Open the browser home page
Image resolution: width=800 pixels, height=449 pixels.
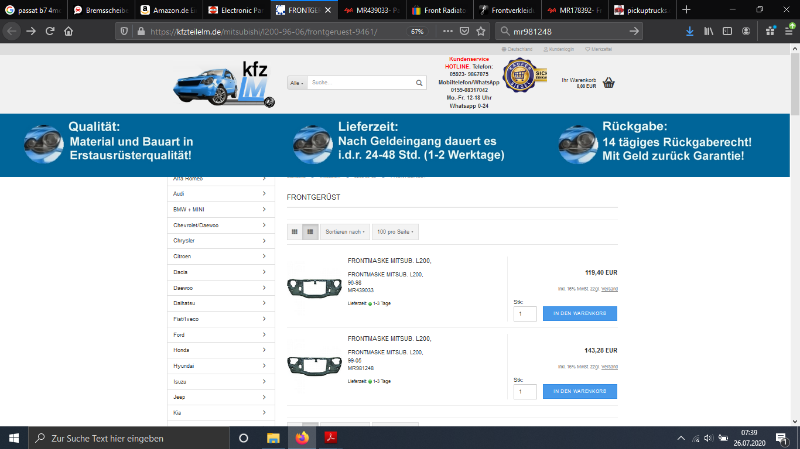click(68, 32)
